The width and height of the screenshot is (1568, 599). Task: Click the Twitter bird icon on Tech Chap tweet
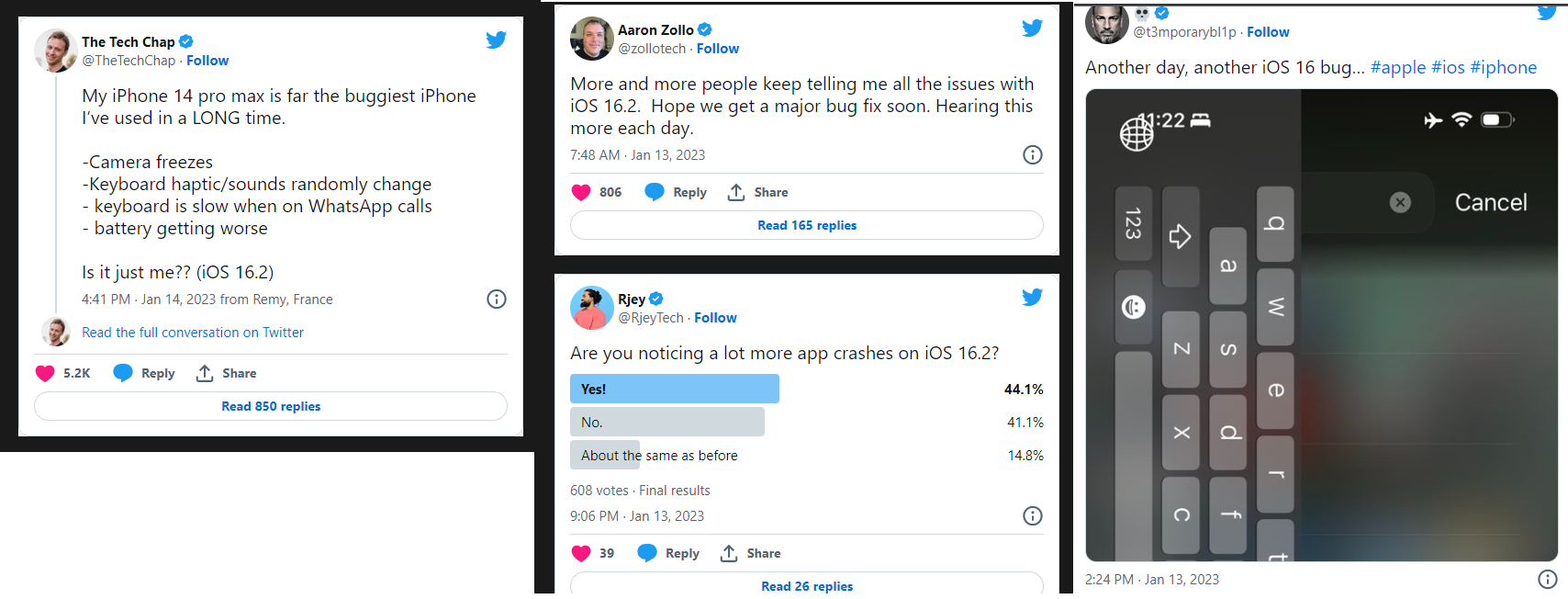point(496,40)
